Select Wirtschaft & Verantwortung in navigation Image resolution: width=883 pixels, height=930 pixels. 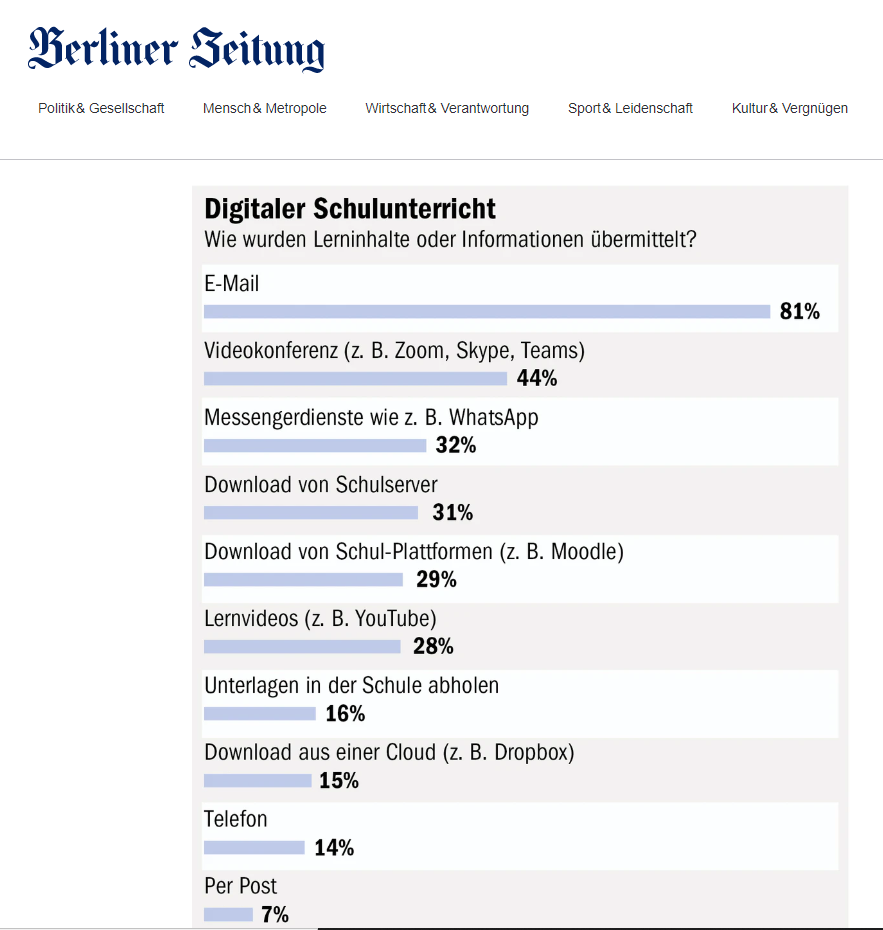pos(447,108)
